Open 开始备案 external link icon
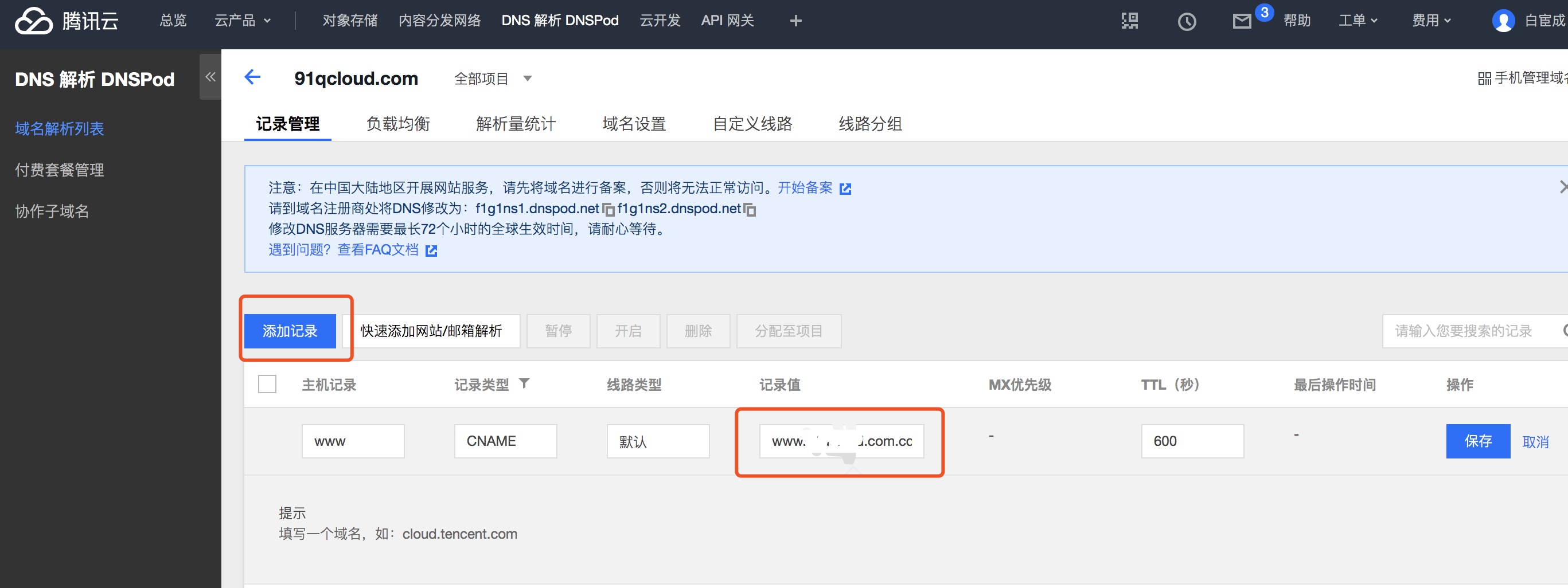1568x588 pixels. pos(845,189)
